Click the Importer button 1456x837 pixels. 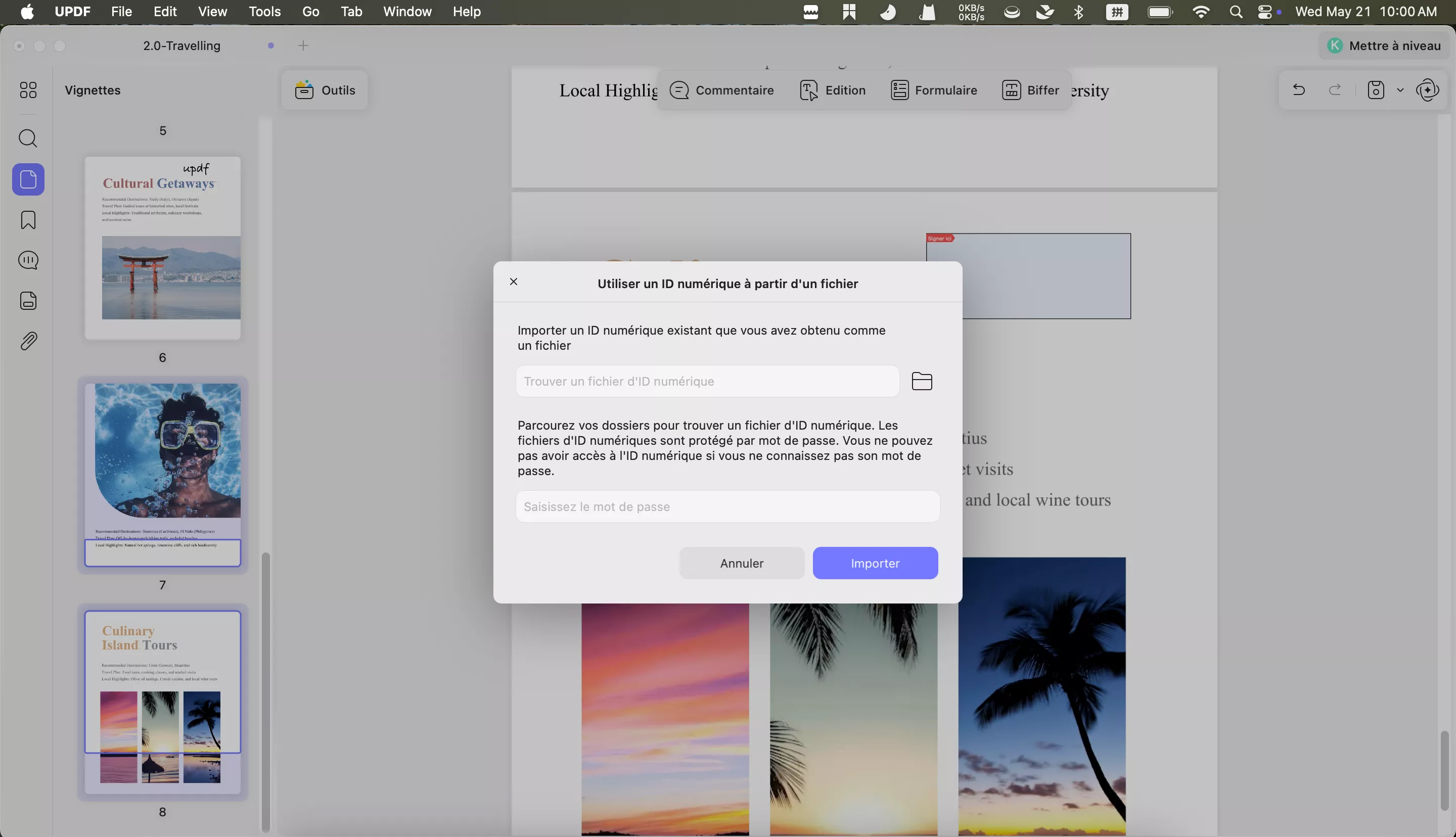pyautogui.click(x=876, y=563)
